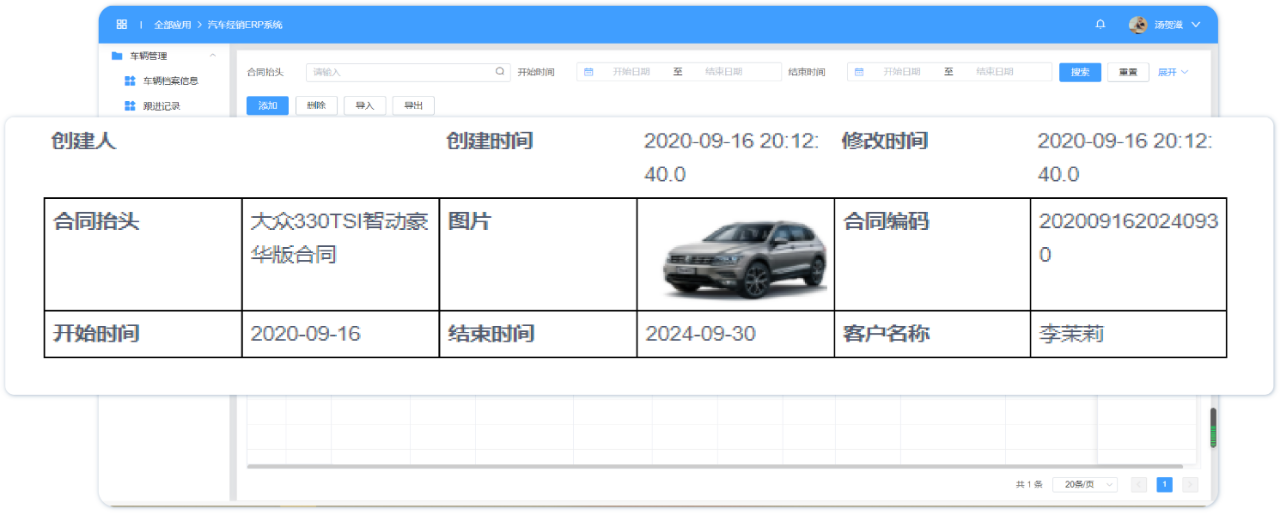
Task: Open 车辆档案信息 in the sidebar
Action: point(170,81)
